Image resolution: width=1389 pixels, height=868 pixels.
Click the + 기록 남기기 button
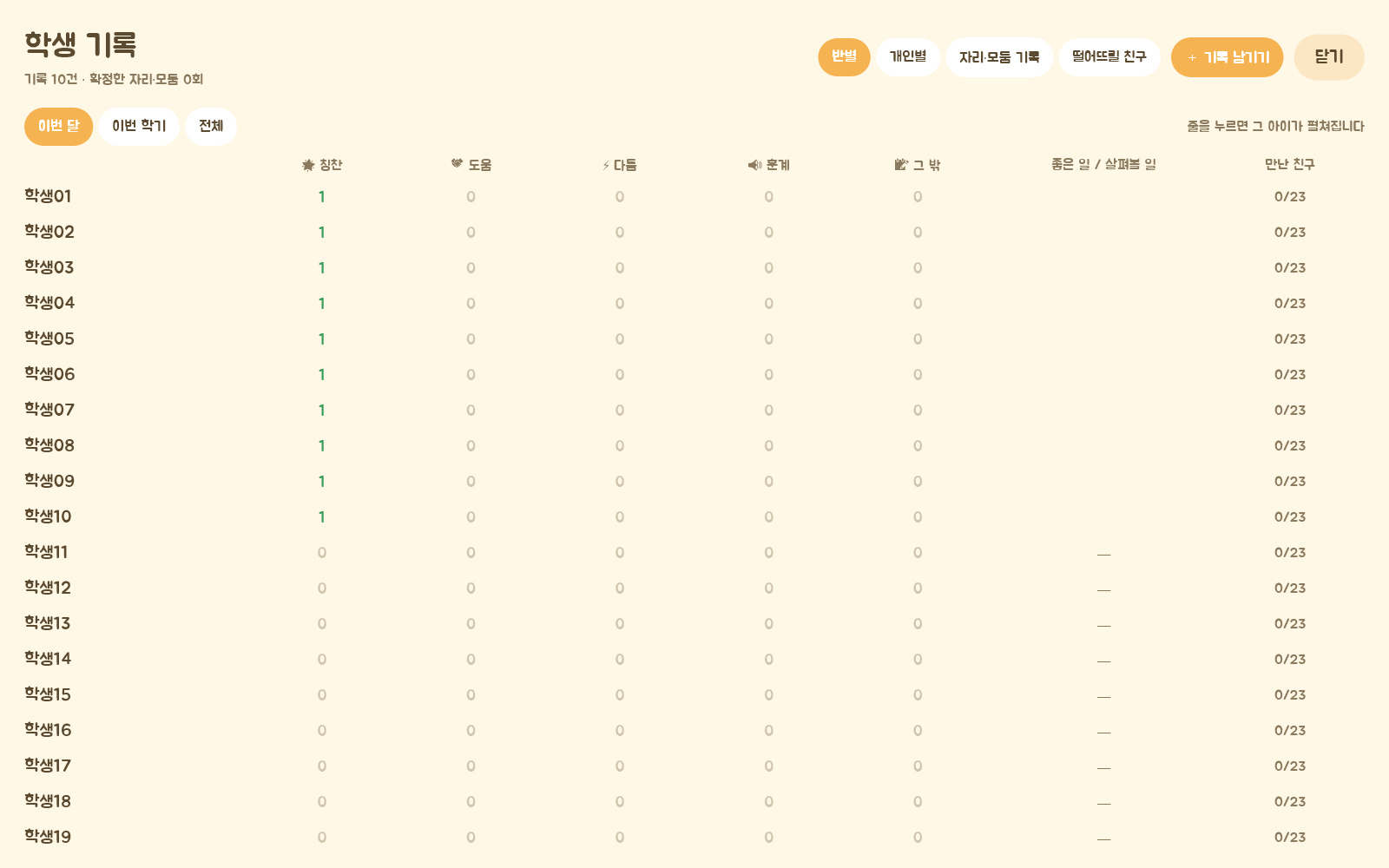1228,57
